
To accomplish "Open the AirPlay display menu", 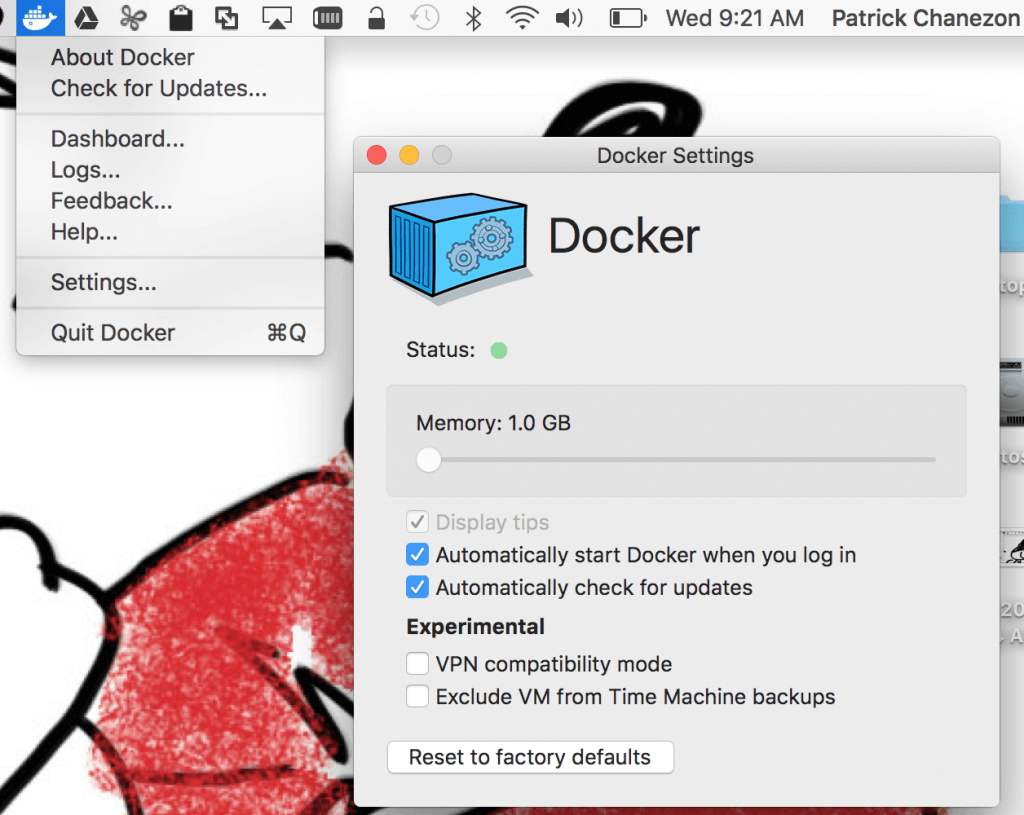I will click(277, 18).
